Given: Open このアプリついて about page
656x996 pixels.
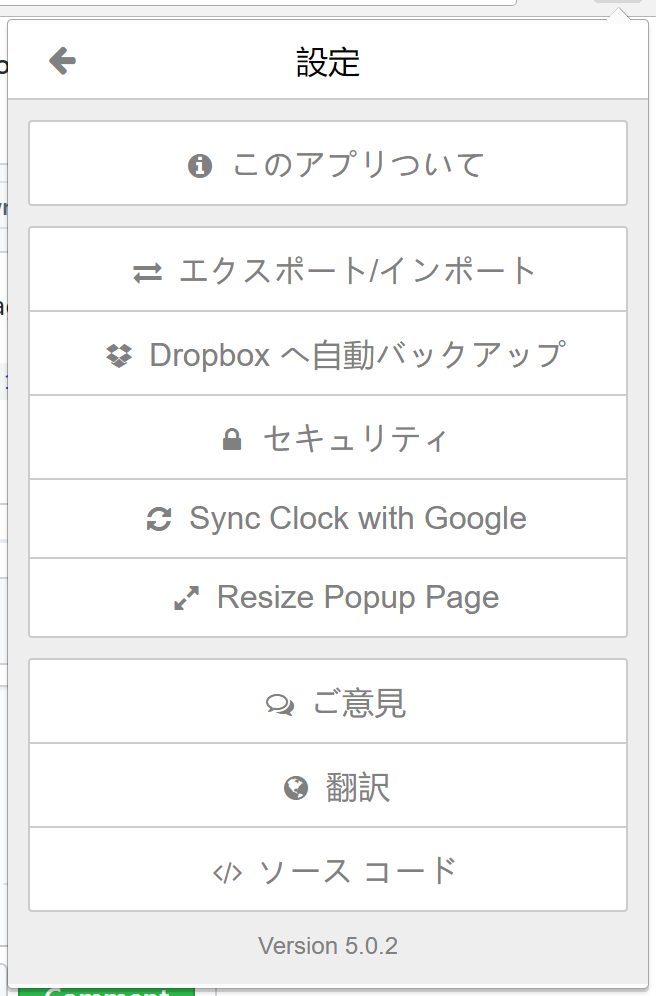Looking at the screenshot, I should (x=358, y=164).
